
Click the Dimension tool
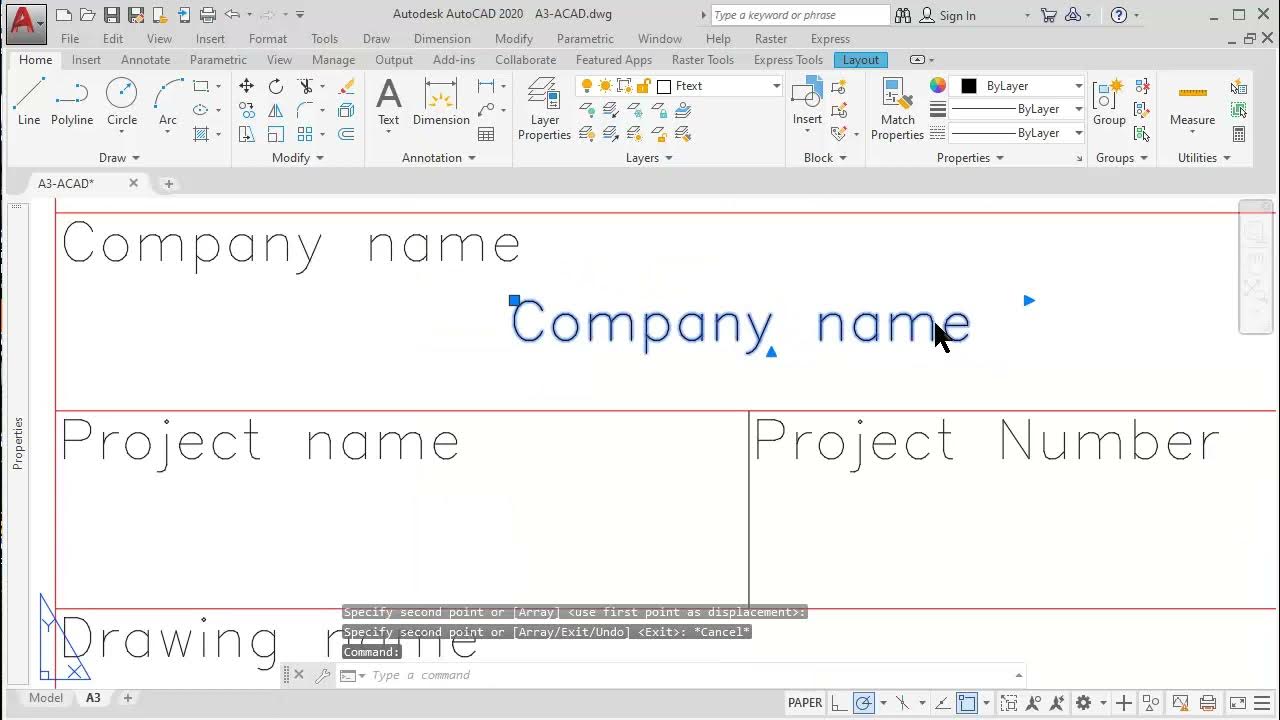point(441,102)
